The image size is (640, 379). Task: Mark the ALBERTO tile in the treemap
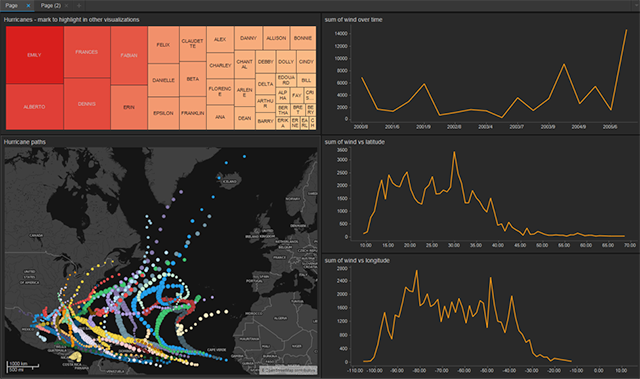(x=35, y=107)
